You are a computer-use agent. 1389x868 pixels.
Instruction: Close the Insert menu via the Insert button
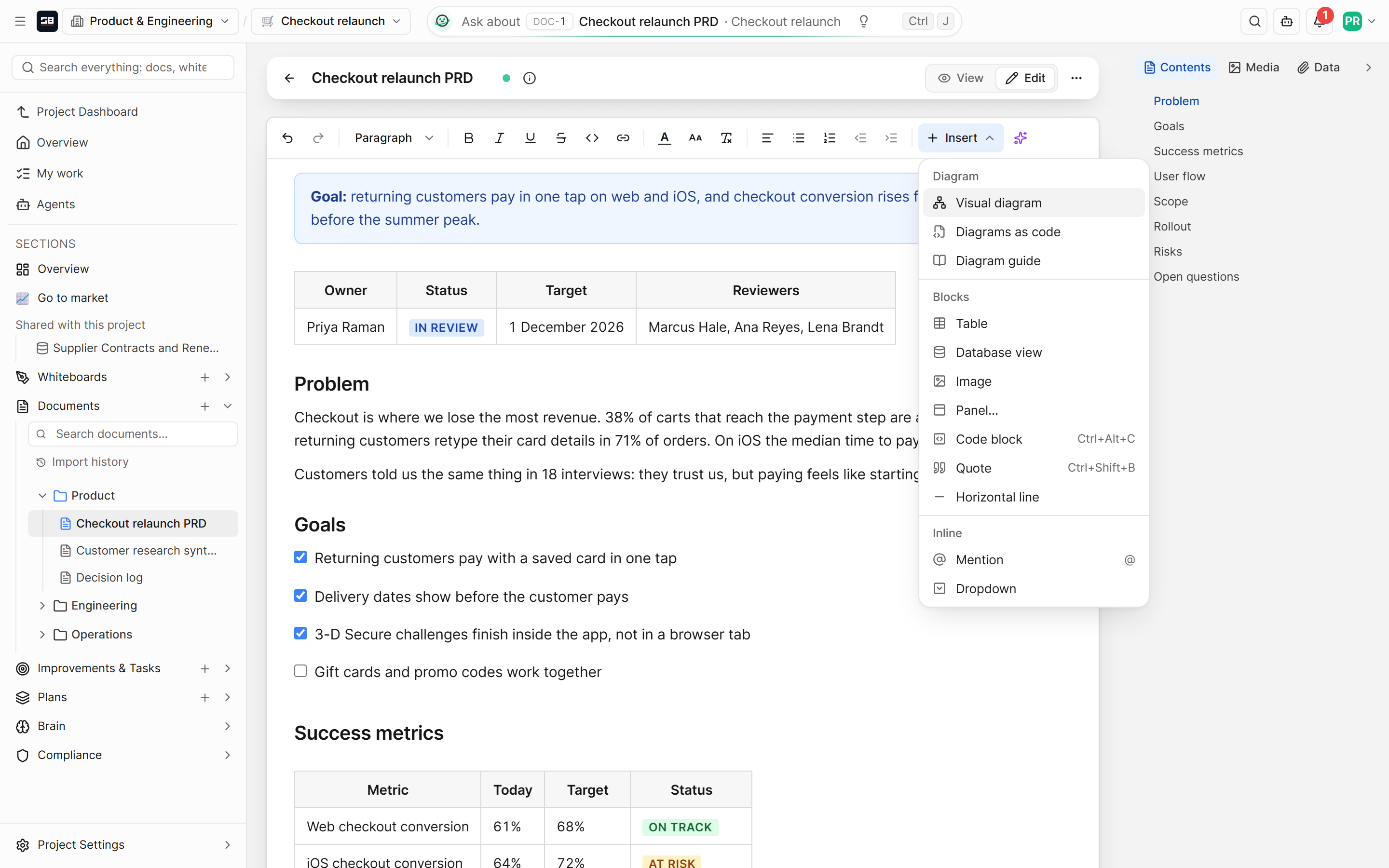pos(961,138)
